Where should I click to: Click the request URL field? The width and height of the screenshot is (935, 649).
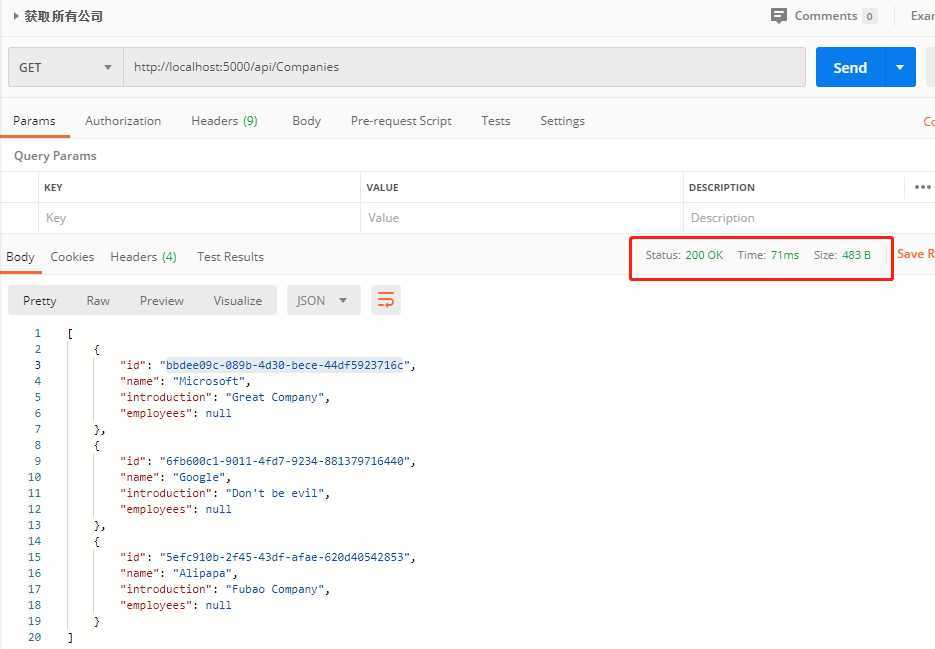point(465,67)
